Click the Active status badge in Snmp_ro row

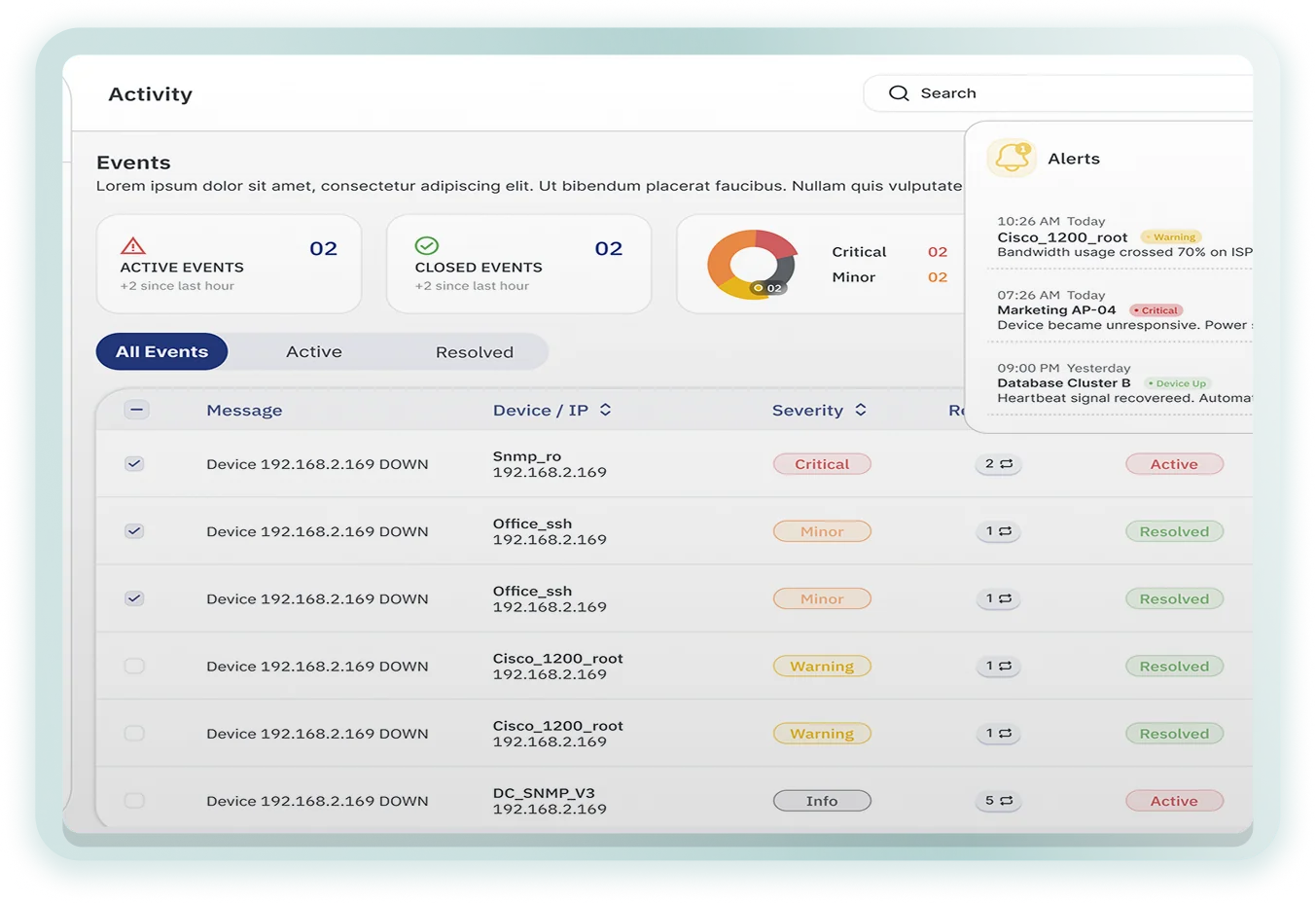tap(1174, 464)
